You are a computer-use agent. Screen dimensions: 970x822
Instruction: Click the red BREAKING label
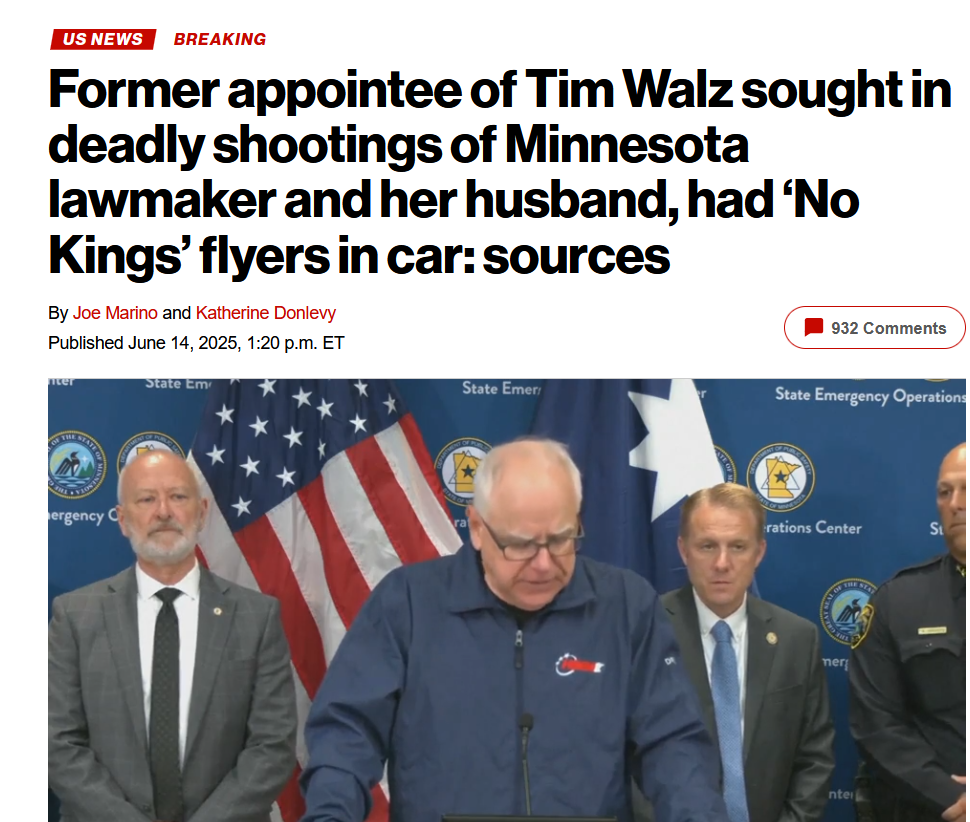(x=220, y=39)
